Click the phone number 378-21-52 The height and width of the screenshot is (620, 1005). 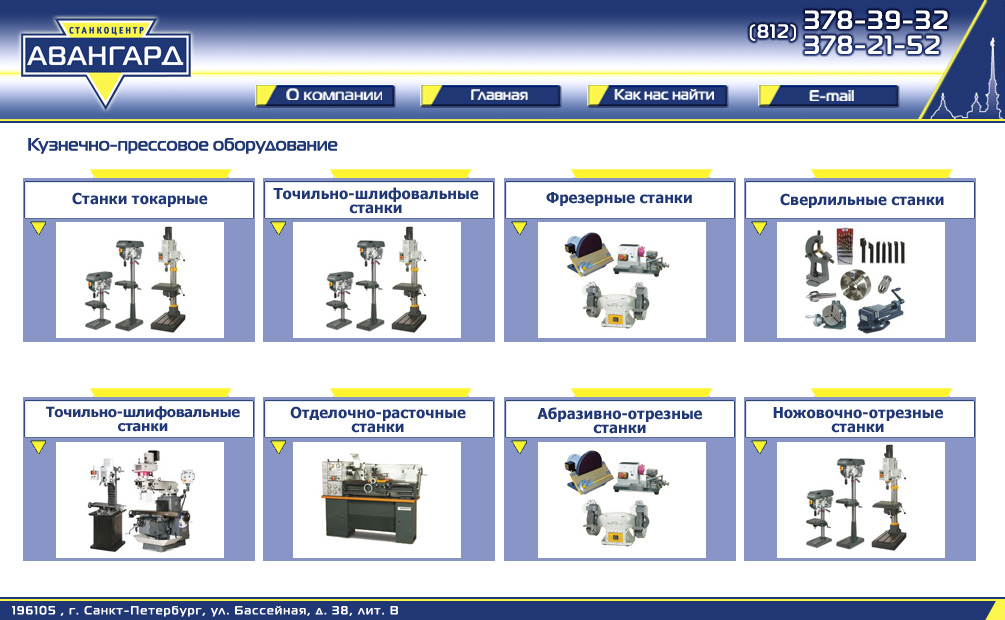pyautogui.click(x=872, y=45)
